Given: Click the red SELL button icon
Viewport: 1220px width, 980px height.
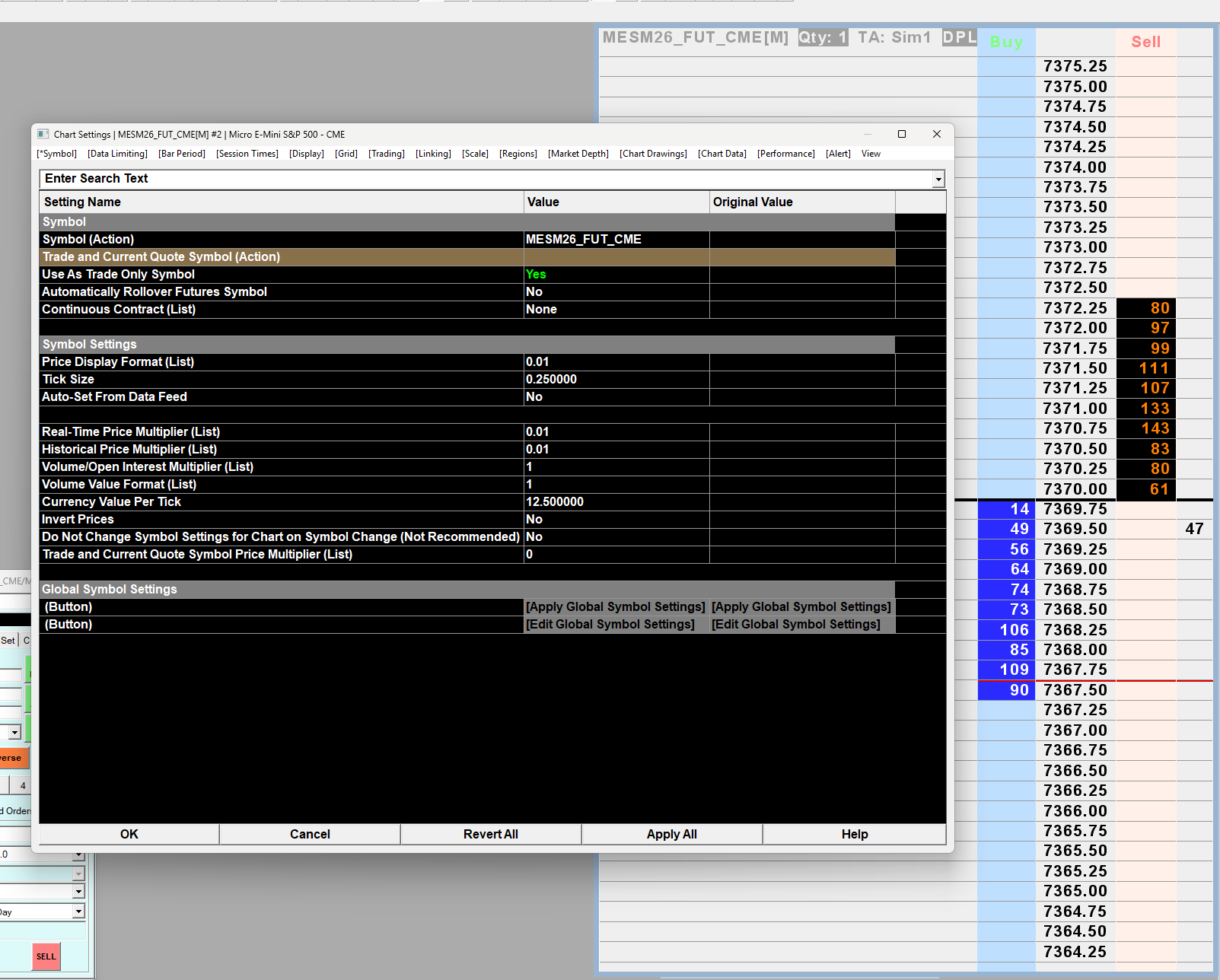Looking at the screenshot, I should (x=46, y=956).
